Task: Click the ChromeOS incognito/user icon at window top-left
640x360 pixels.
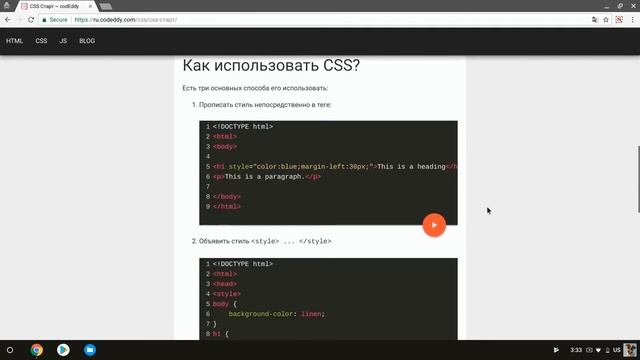Action: tap(7, 6)
